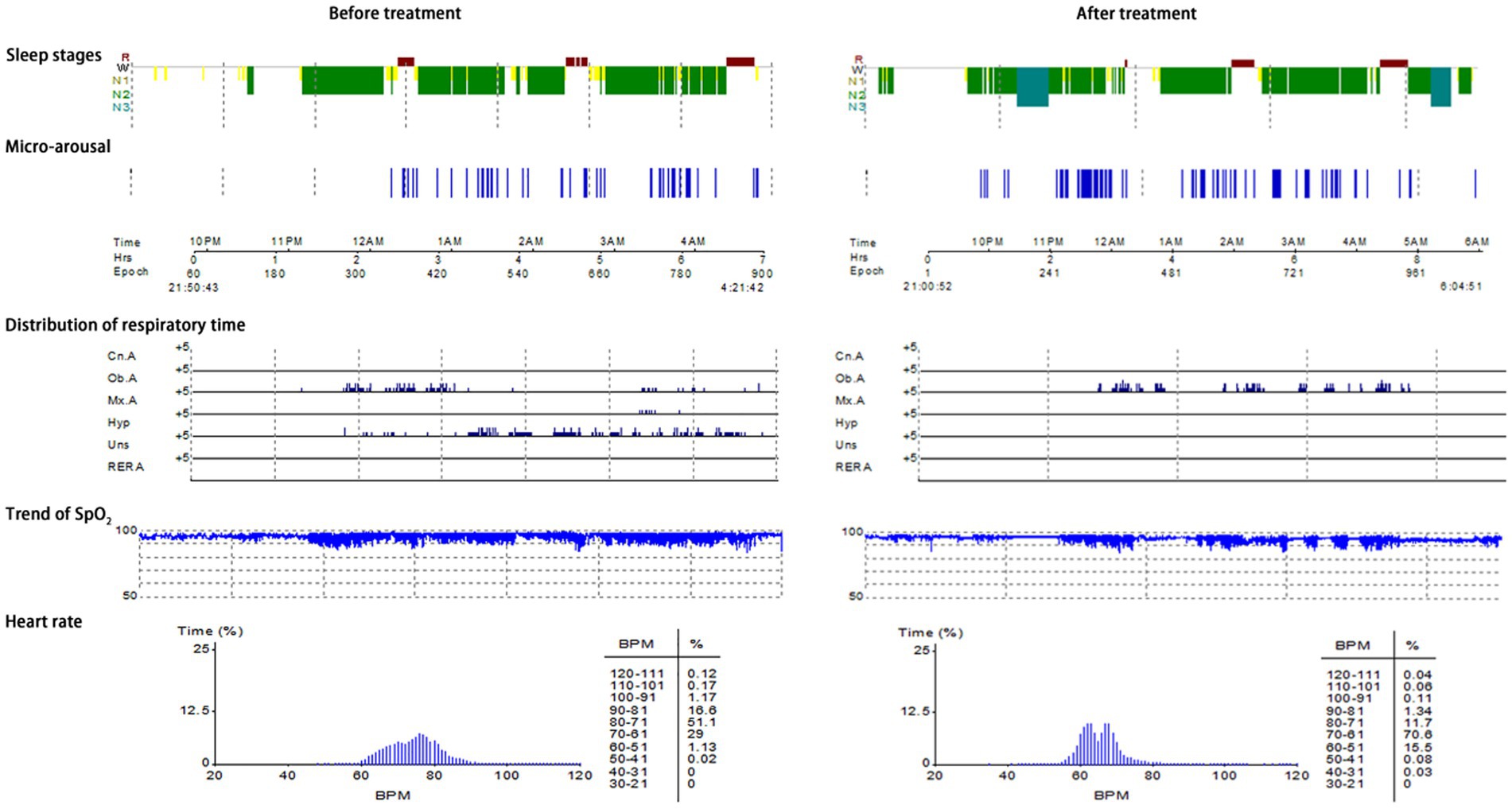Screen dimensions: 1512x809
Task: Click N3 stage label in After treatment hypnogram
Action: (857, 107)
